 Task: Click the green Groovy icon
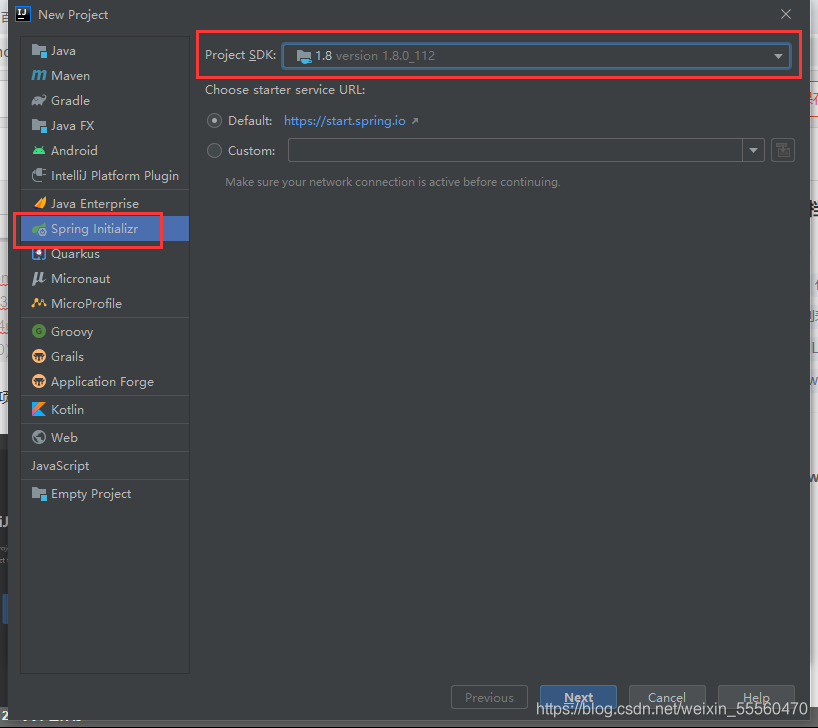[x=39, y=331]
